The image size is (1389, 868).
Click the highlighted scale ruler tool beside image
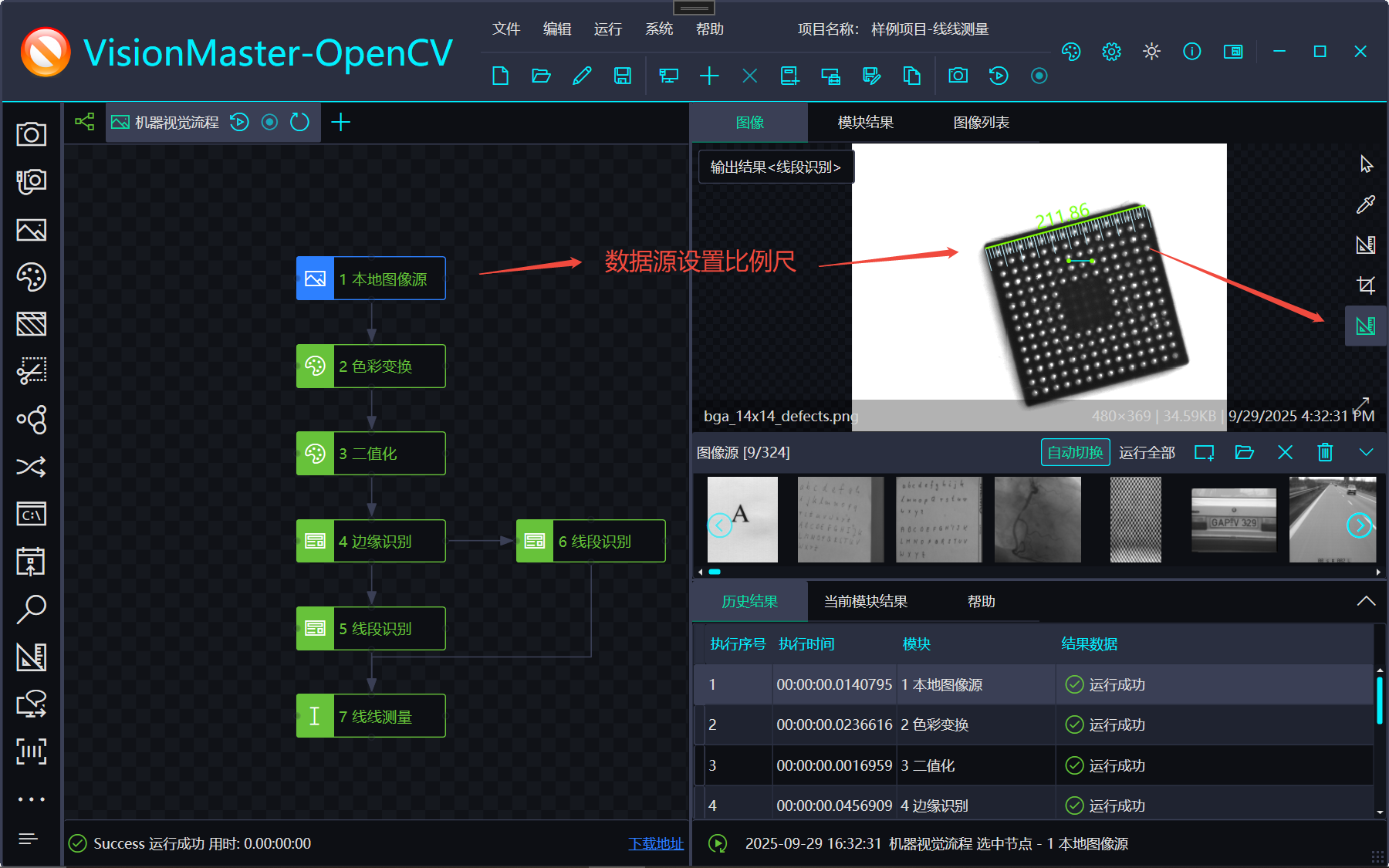pos(1366,326)
